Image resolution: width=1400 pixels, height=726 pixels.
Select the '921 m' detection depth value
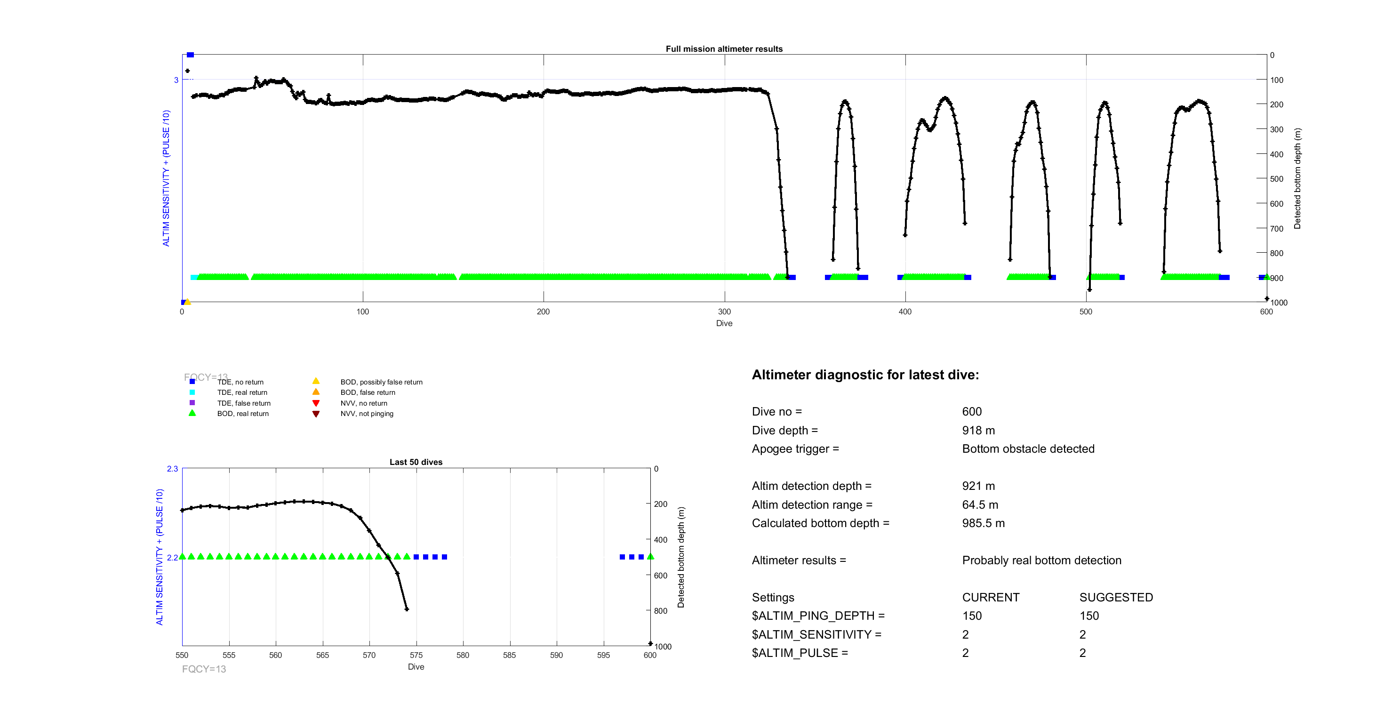[x=979, y=486]
